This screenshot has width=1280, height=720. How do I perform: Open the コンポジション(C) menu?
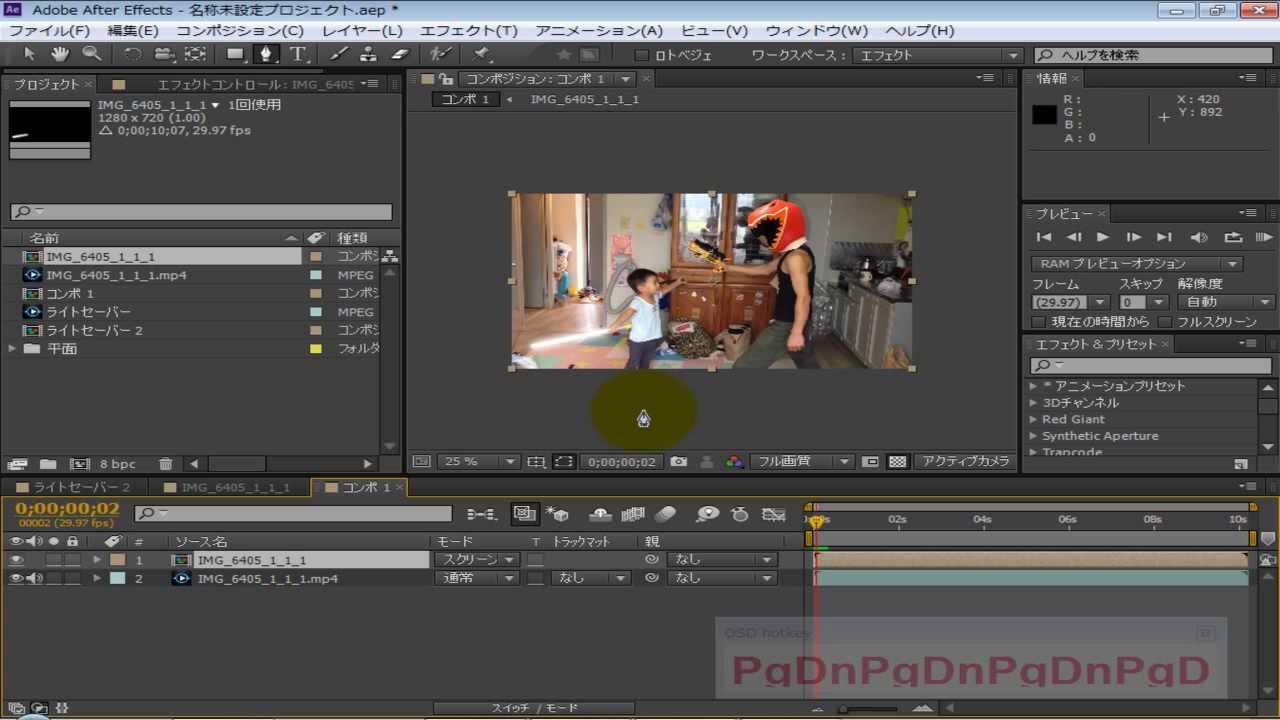point(240,31)
